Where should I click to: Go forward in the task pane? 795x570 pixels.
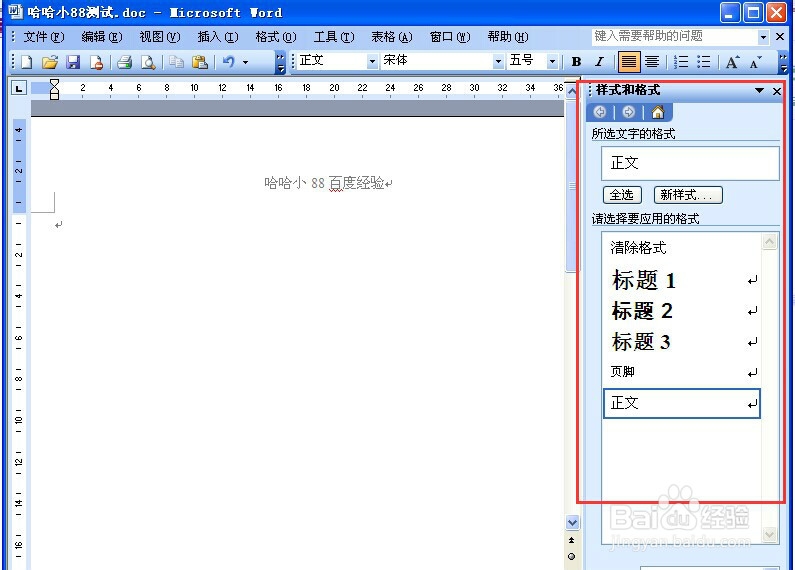(629, 112)
